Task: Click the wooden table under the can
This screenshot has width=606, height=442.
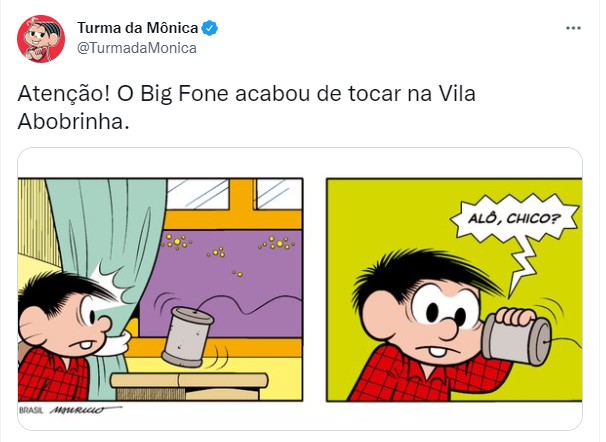Action: pyautogui.click(x=189, y=386)
